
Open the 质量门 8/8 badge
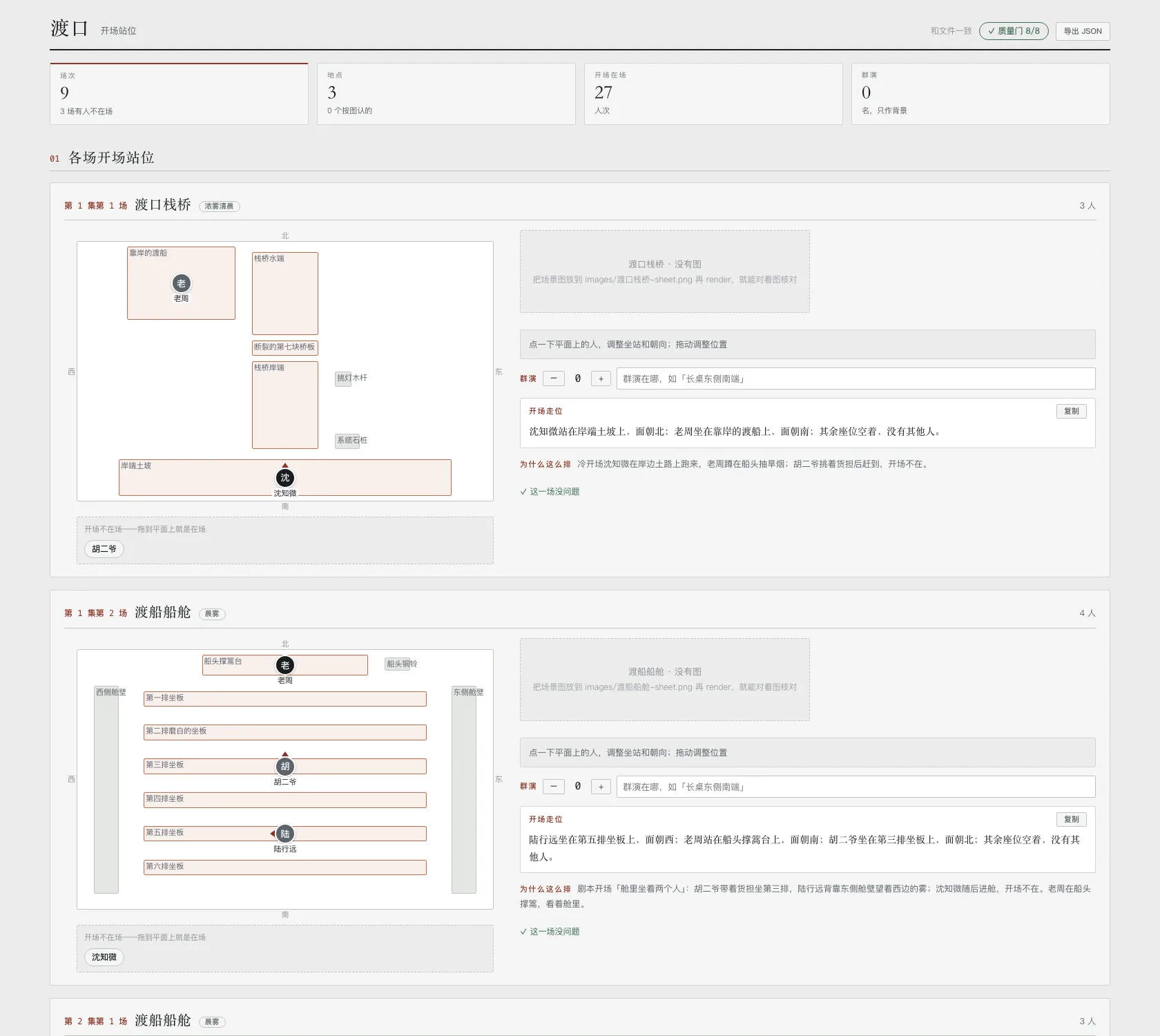[1014, 31]
